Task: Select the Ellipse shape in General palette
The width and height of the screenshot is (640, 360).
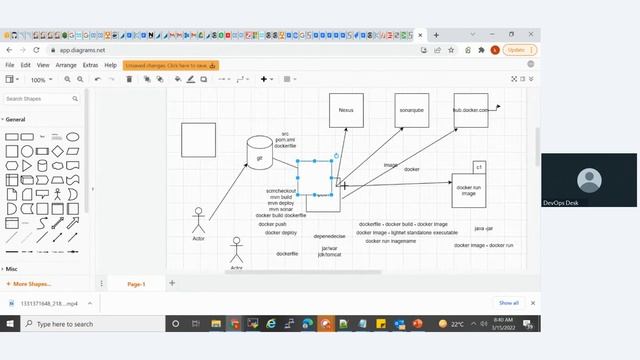Action: [x=73, y=137]
